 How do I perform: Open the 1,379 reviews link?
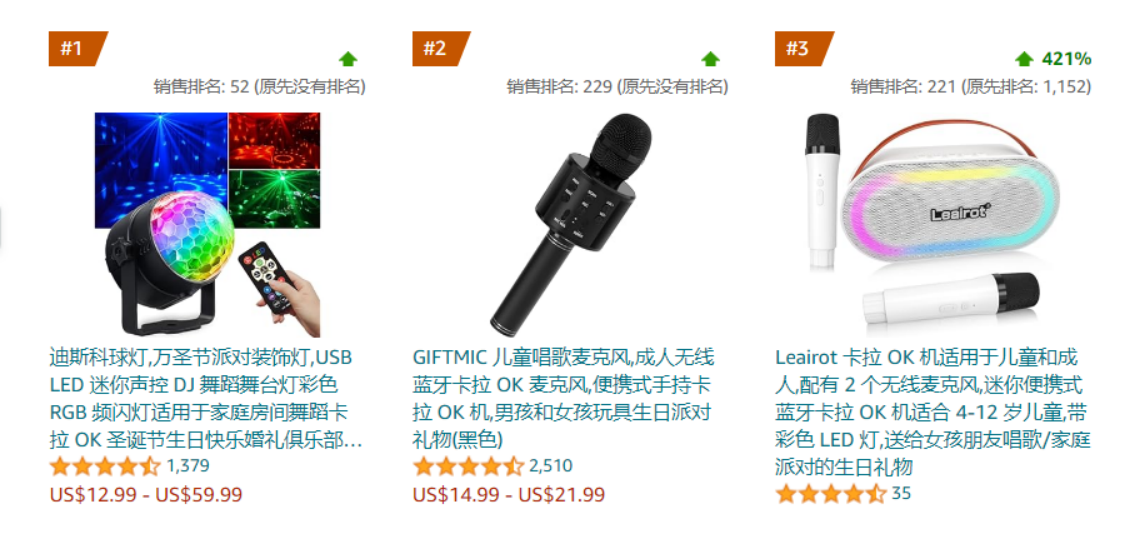tap(188, 466)
